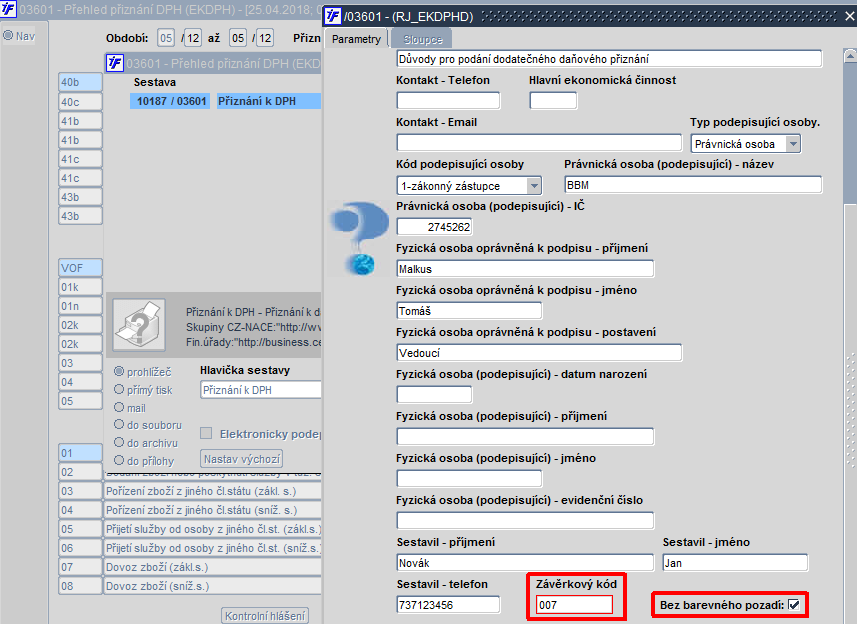857x624 pixels.
Task: Click the 40b side button
Action: click(80, 82)
